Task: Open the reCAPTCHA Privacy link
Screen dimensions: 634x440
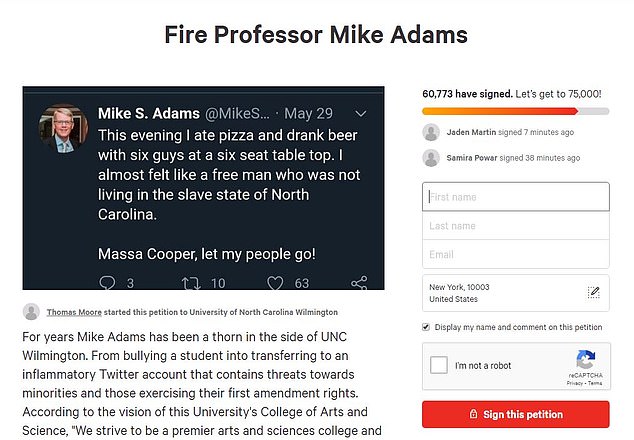Action: 575,383
